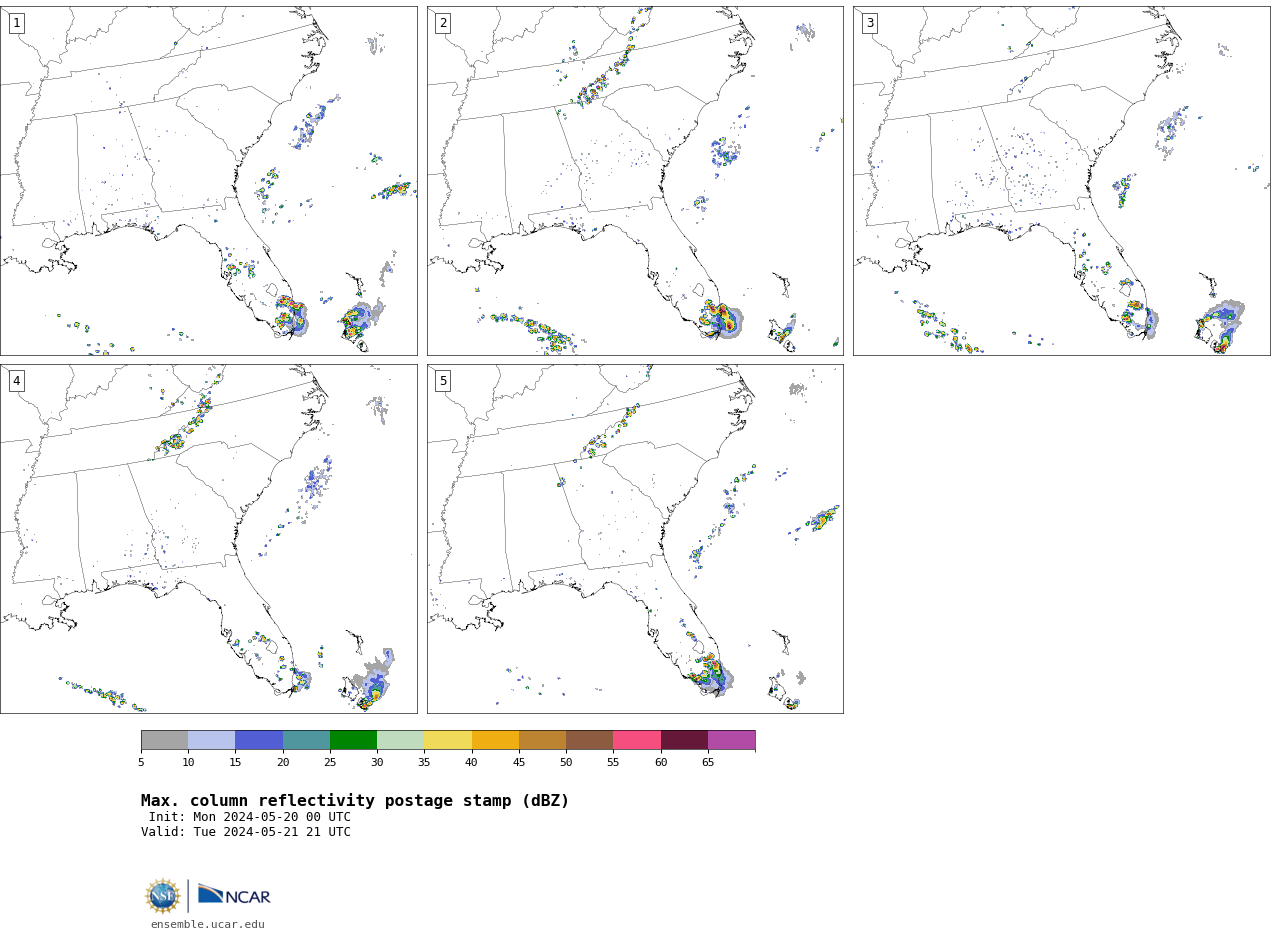The image size is (1280, 936).
Task: Click the ensemble.ucar.edu link text
Action: [208, 925]
